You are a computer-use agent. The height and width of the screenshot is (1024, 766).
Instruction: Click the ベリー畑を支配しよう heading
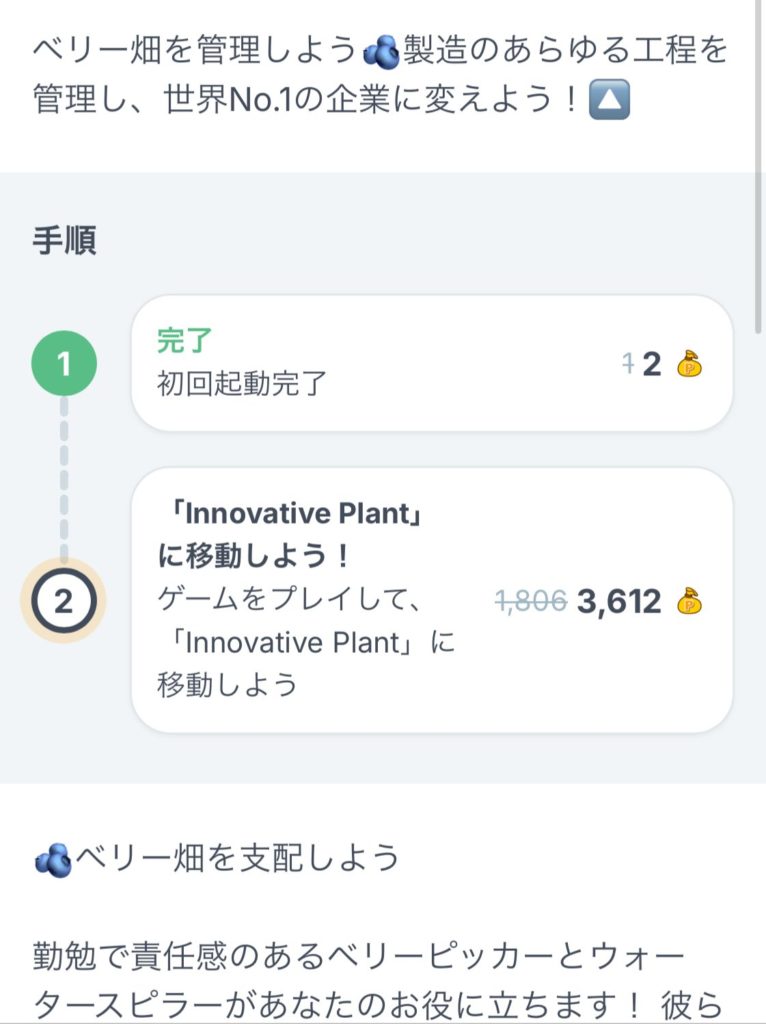coord(237,858)
